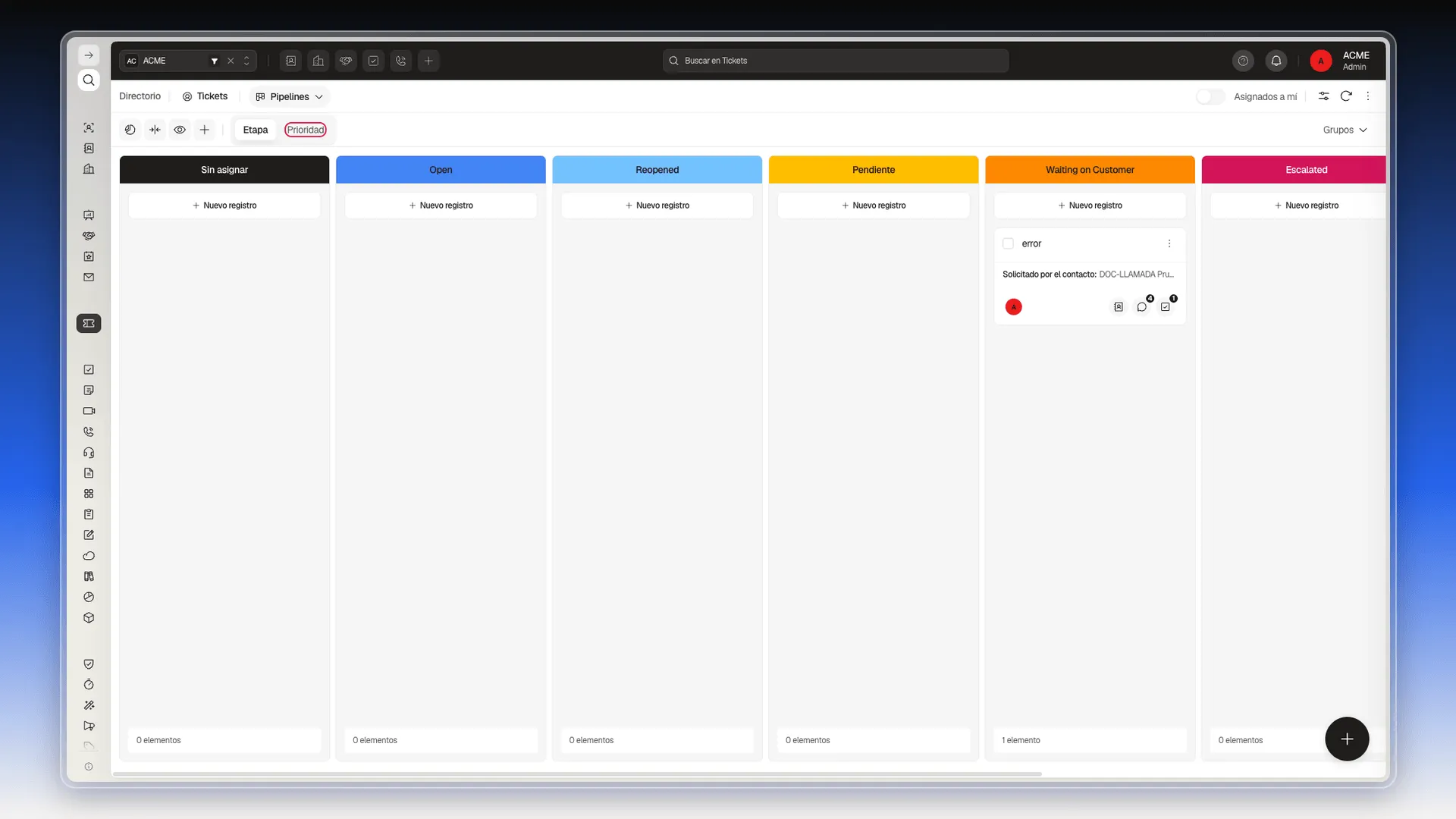Add Nuevo registro in Sin asignar column
Screen dimensions: 1456x819
(x=224, y=206)
